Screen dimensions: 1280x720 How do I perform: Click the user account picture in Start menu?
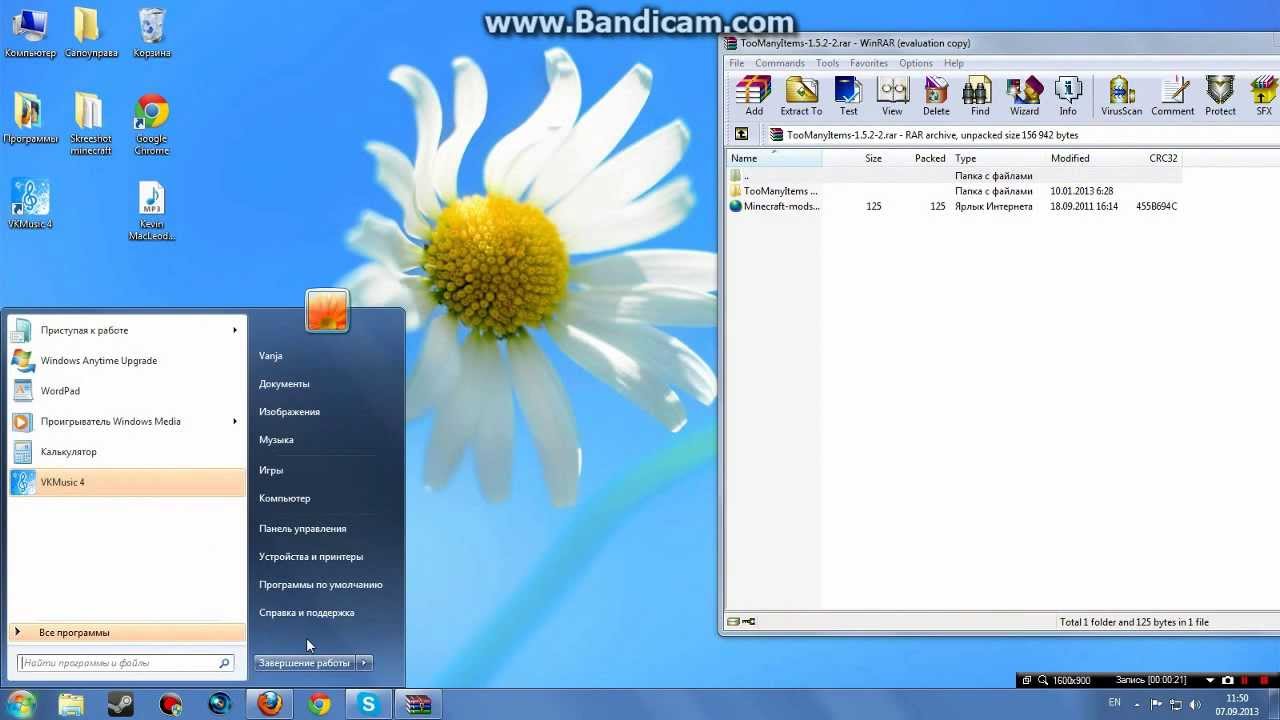tap(327, 311)
